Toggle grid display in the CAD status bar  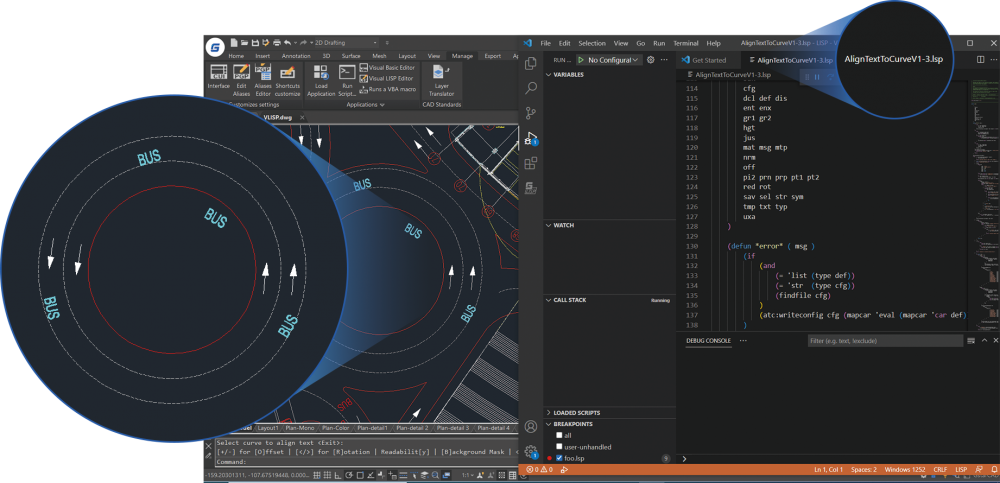point(327,475)
